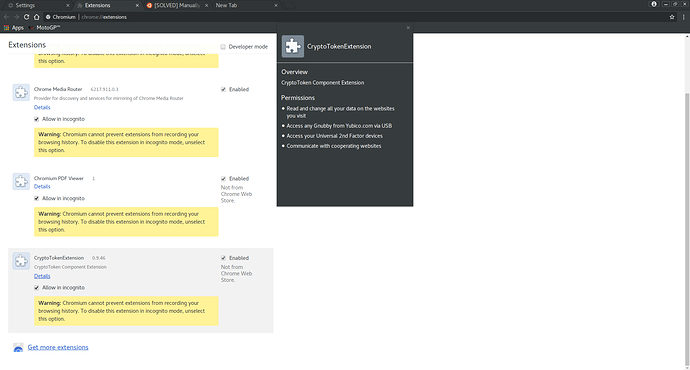
Task: Switch to the Settings tab
Action: point(37,5)
